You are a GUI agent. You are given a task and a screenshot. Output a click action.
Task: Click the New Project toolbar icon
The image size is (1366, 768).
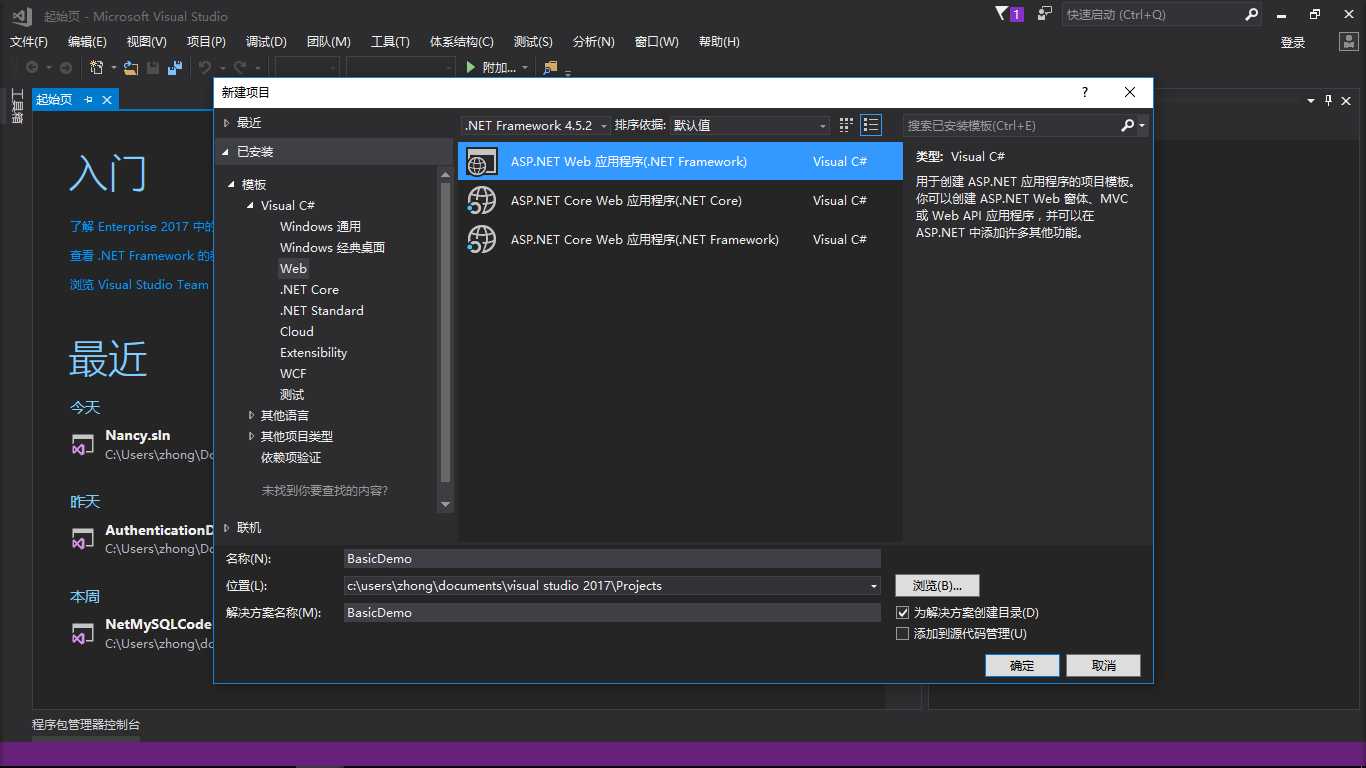[x=97, y=67]
